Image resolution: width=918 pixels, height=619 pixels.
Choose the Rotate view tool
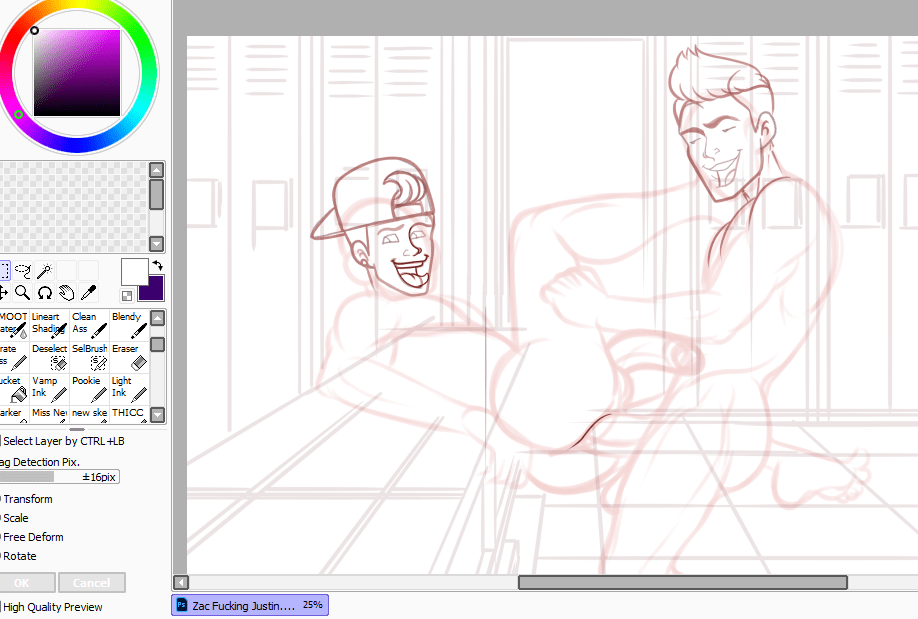[x=45, y=293]
